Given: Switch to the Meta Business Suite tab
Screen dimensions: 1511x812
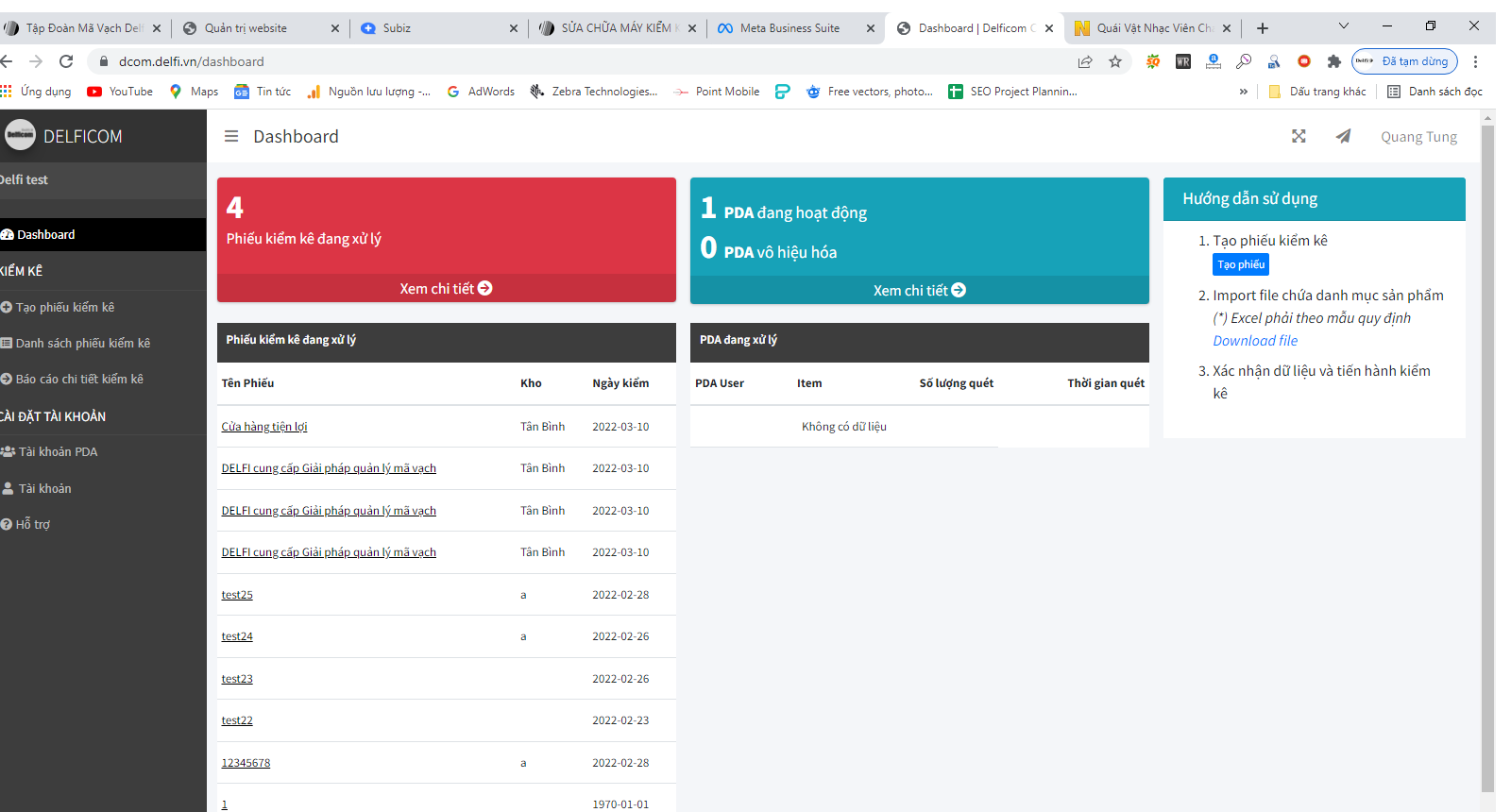Looking at the screenshot, I should coord(789,28).
